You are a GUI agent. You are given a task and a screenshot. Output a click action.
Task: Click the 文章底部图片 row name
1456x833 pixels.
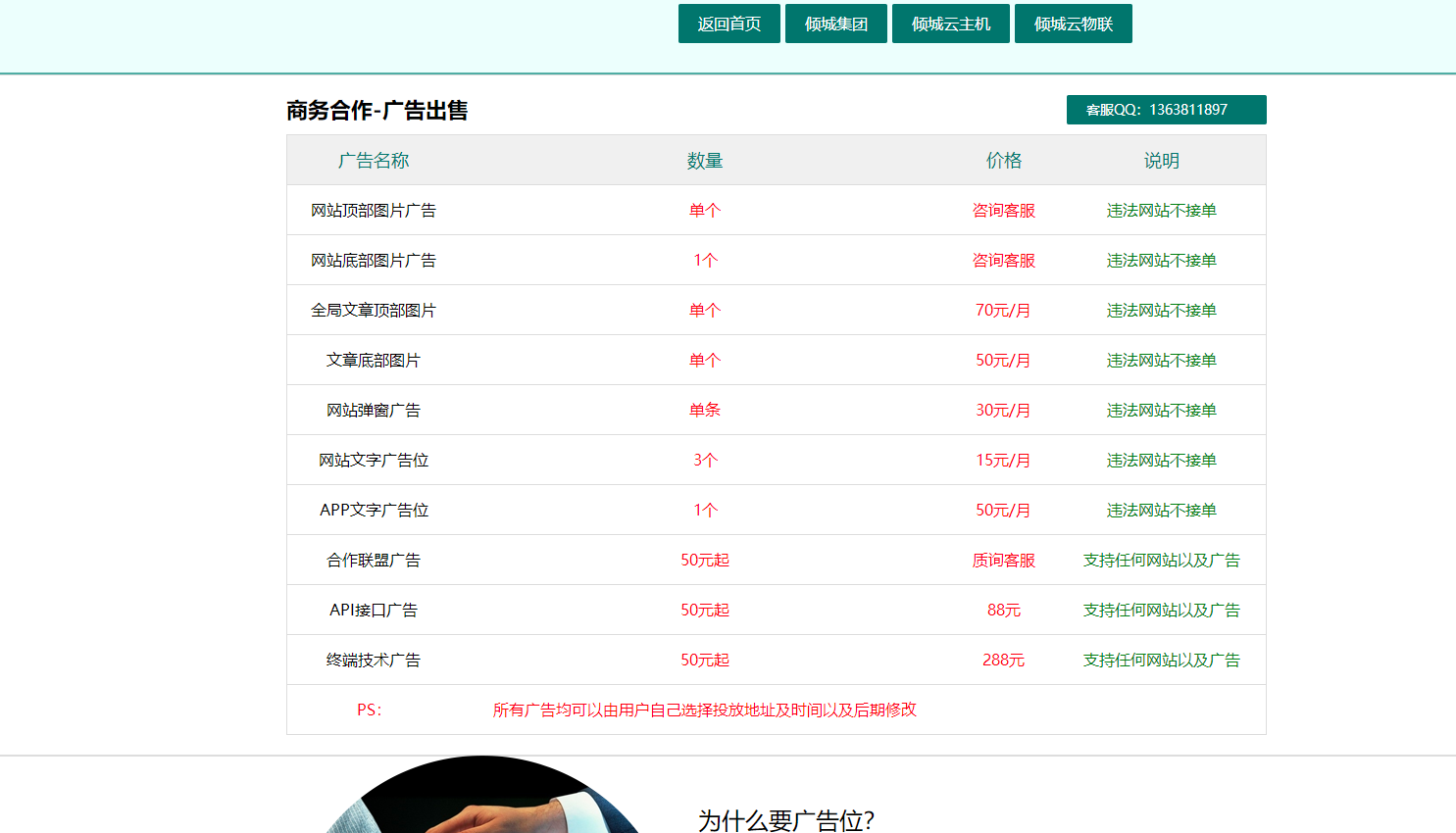tap(374, 361)
